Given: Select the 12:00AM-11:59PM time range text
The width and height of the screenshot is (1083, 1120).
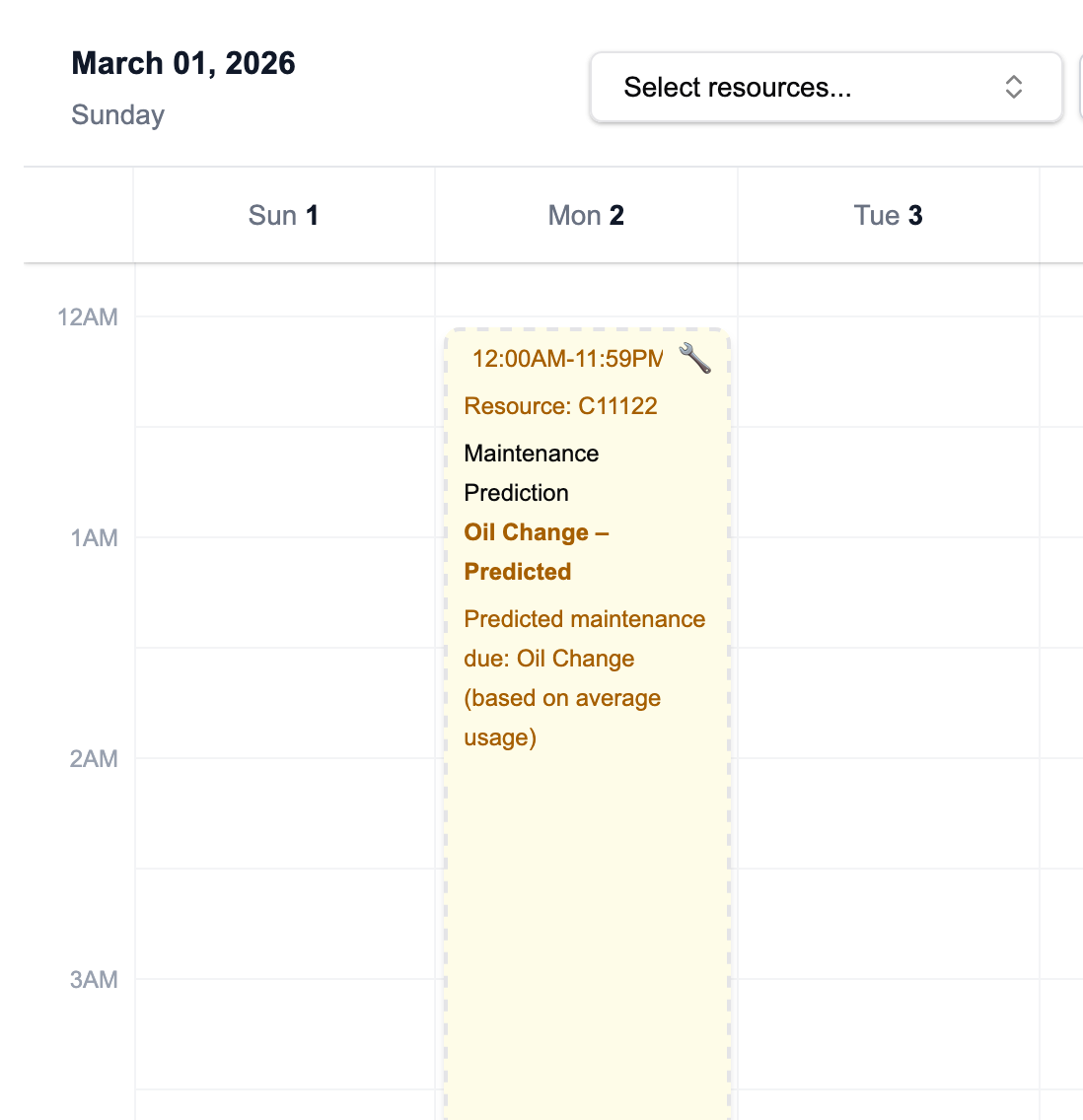Looking at the screenshot, I should [x=567, y=358].
